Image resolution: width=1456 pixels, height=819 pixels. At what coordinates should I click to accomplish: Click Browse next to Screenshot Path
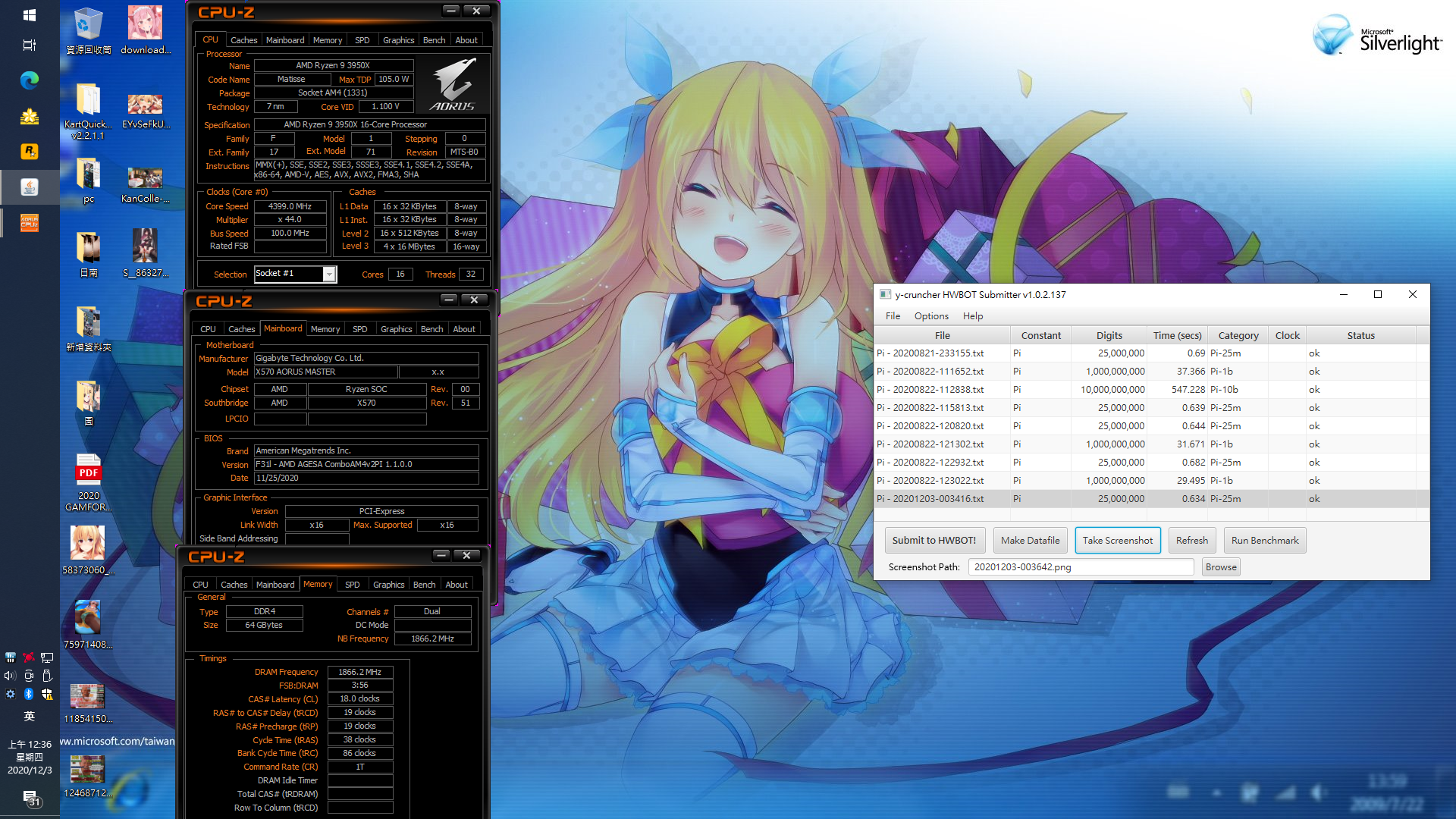(1221, 567)
